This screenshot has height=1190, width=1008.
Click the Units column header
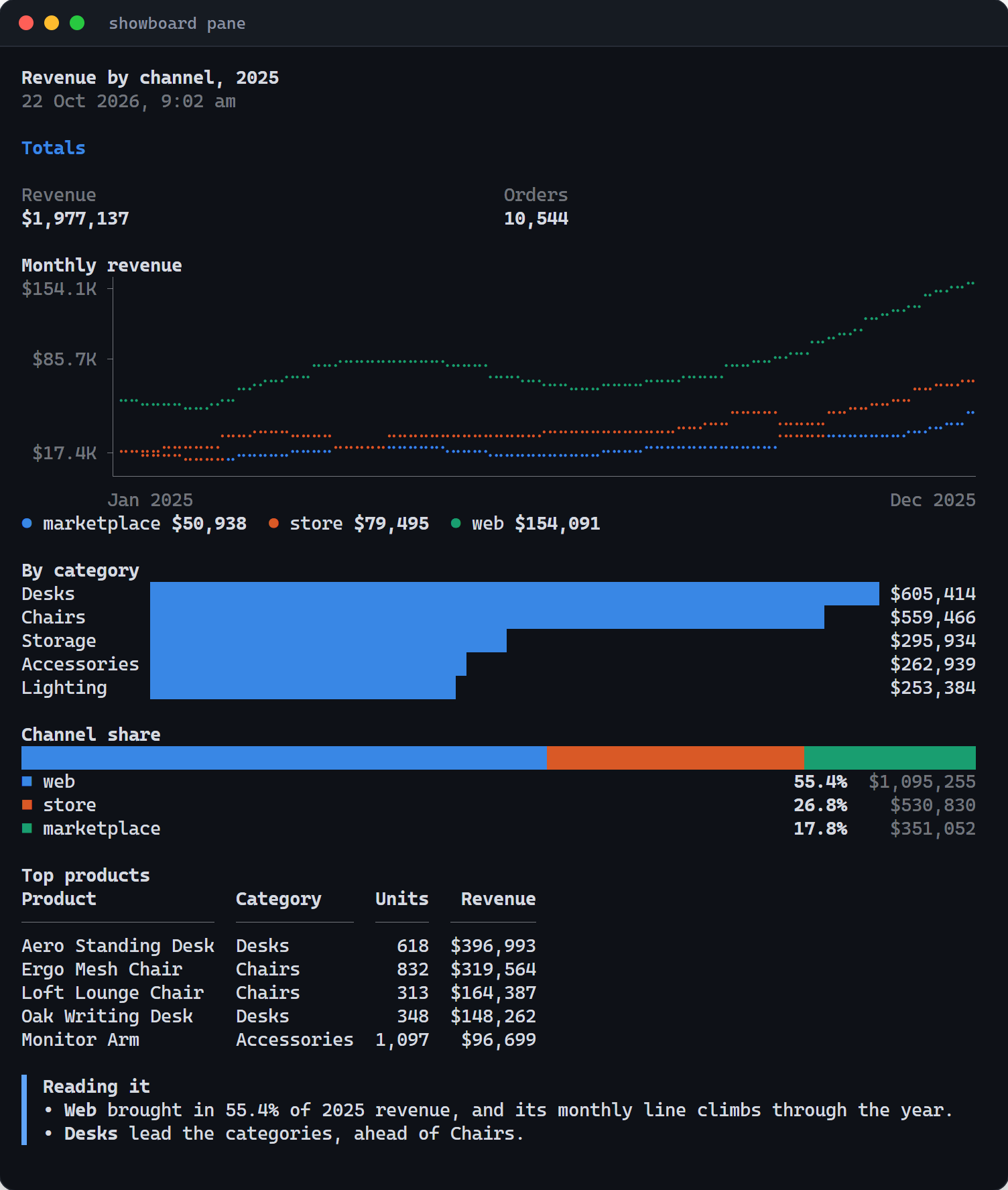coord(402,899)
